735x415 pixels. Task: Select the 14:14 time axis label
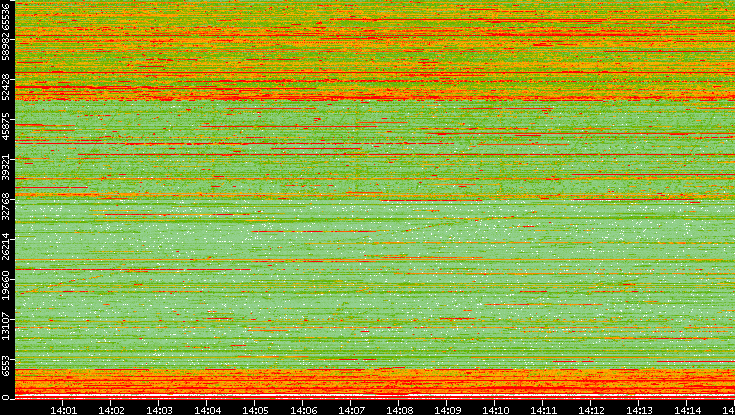point(687,410)
